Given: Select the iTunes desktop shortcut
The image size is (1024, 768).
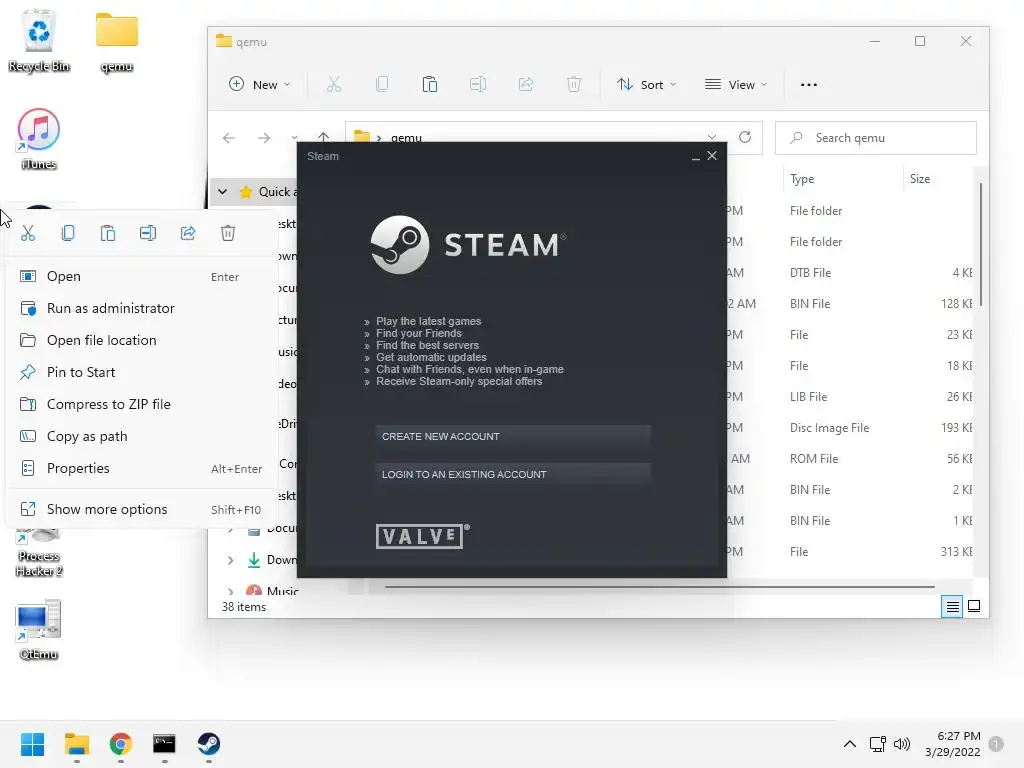Looking at the screenshot, I should 39,139.
